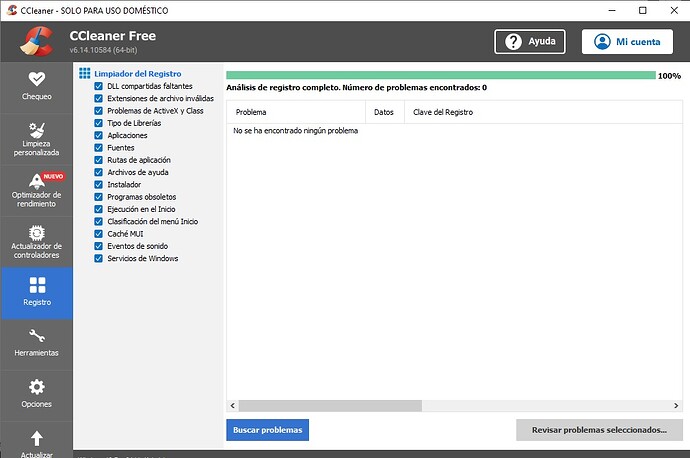Click the Actualizar up-arrow icon
Viewport: 690px width, 458px height.
[37, 438]
